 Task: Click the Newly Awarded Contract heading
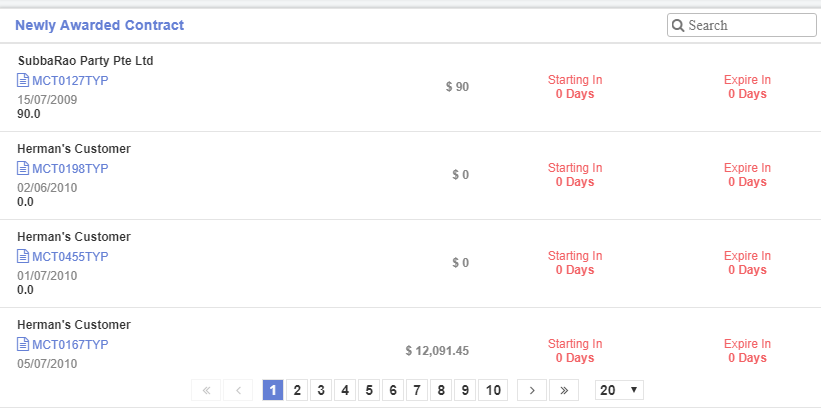tap(99, 25)
